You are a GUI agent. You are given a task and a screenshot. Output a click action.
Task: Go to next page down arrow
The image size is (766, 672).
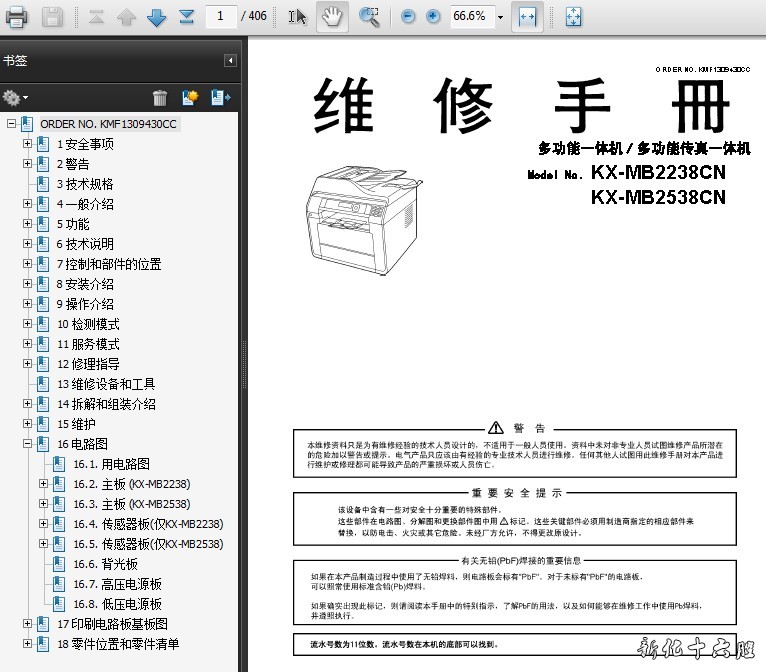click(x=156, y=17)
